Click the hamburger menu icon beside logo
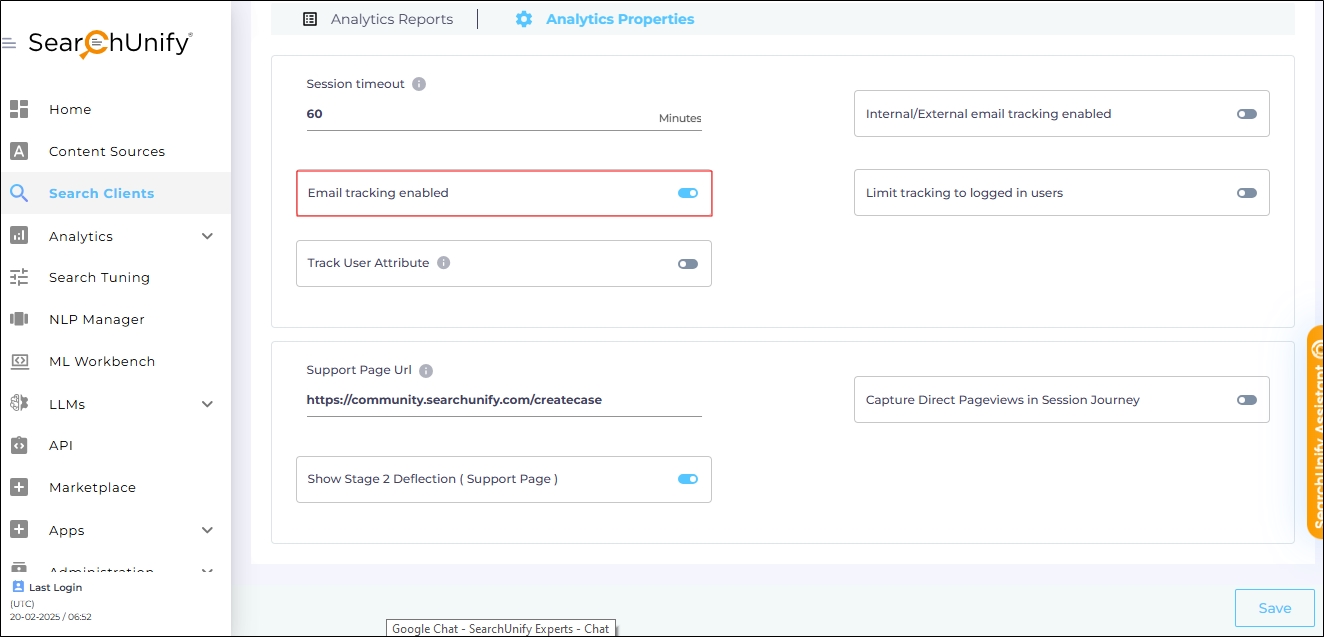 pos(9,44)
